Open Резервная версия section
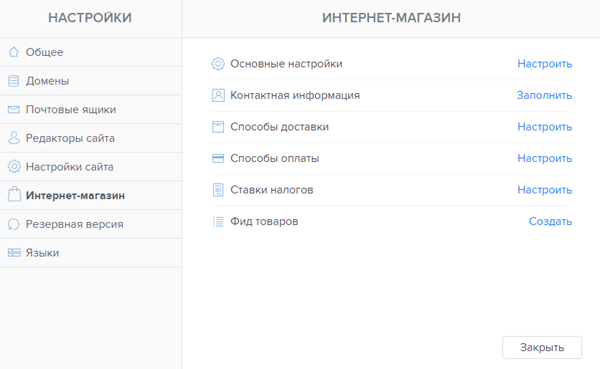The width and height of the screenshot is (600, 369). tap(91, 224)
